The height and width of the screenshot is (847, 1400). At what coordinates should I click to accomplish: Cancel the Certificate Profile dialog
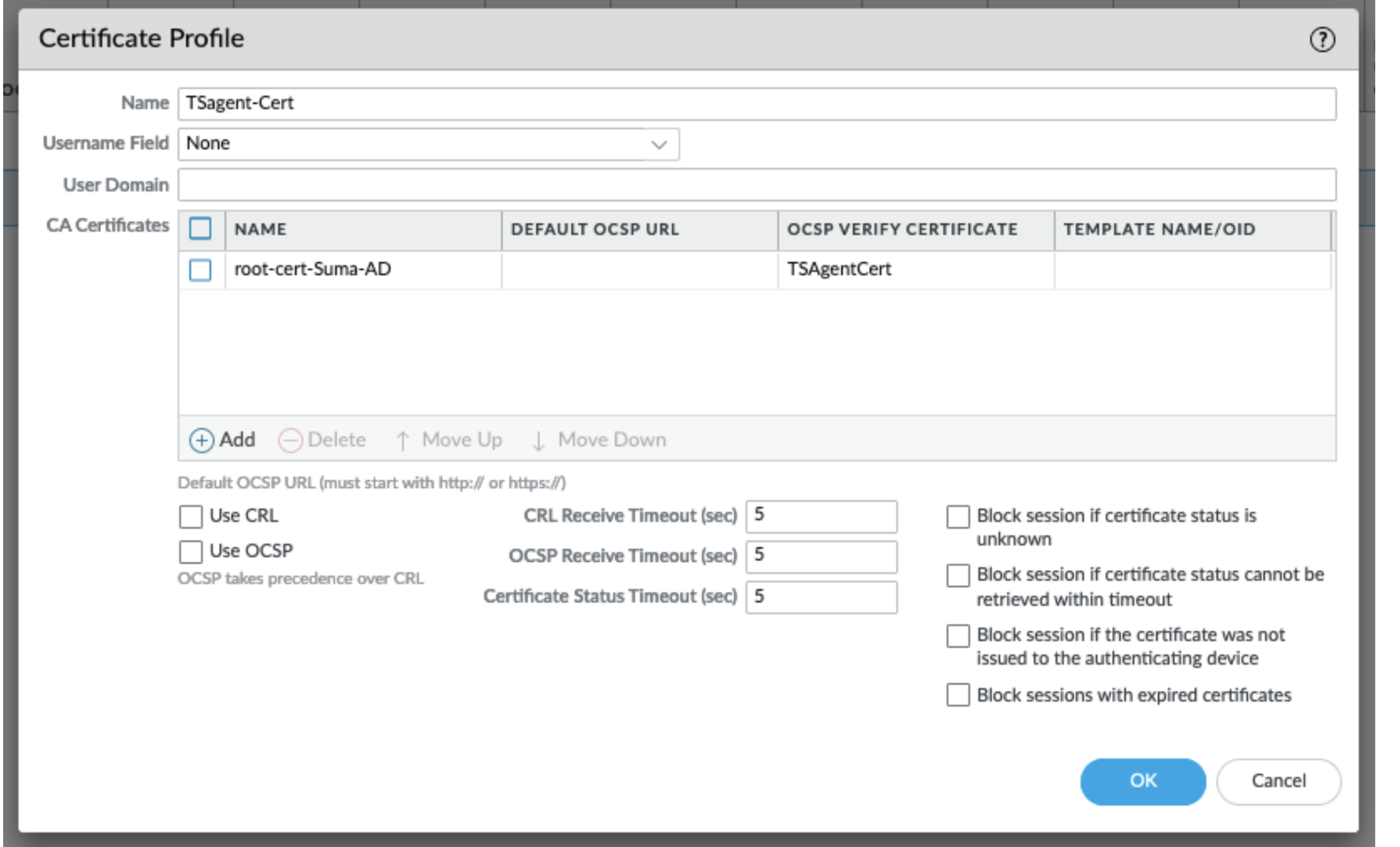[1278, 781]
